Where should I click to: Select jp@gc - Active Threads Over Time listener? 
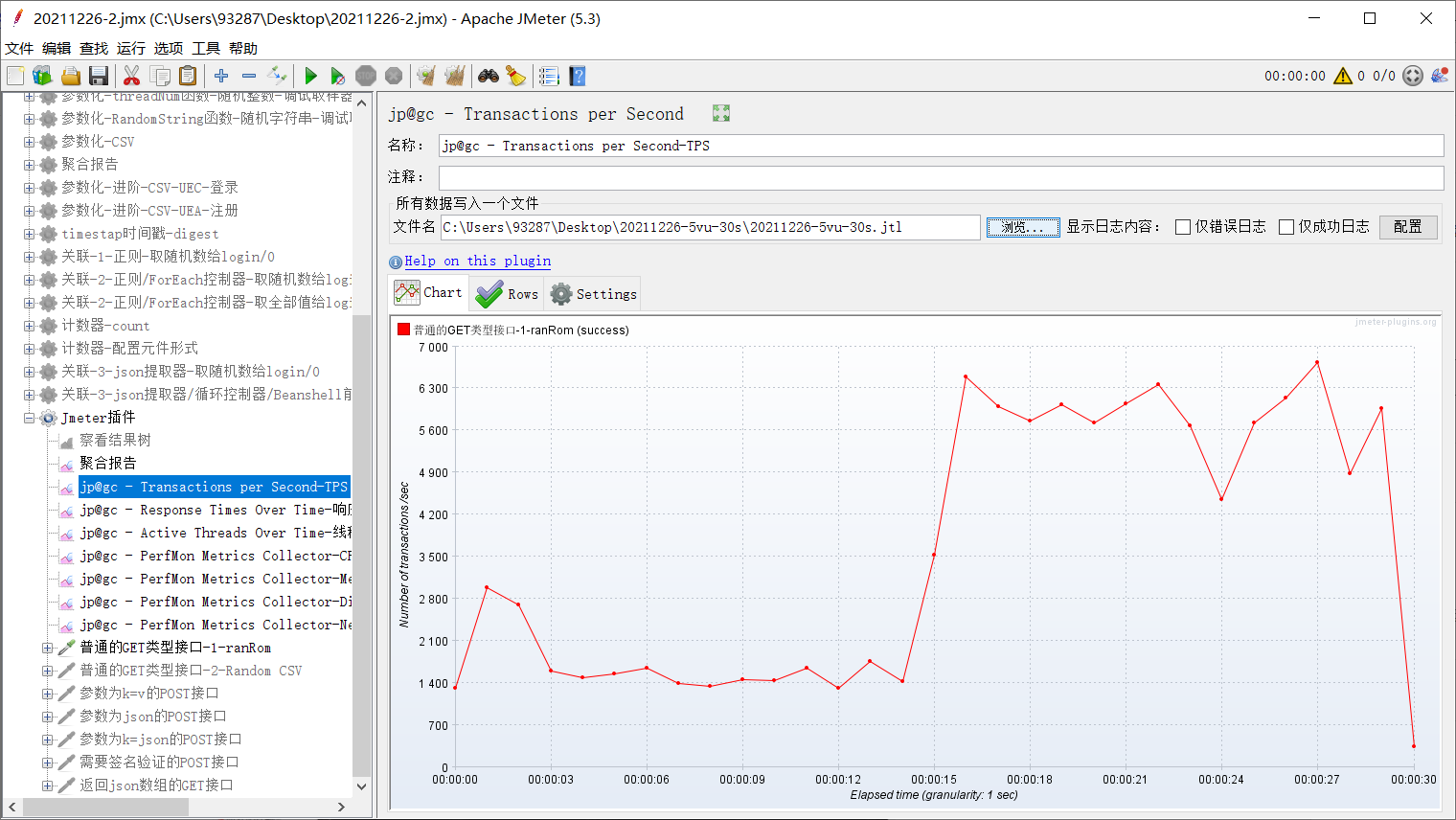[216, 533]
